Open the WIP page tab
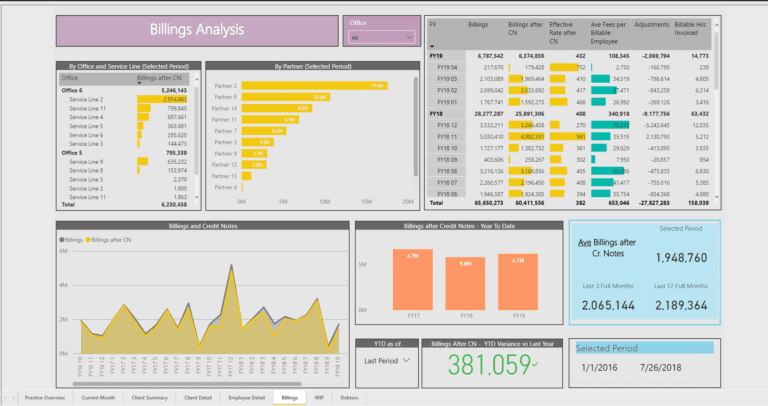Screen dimensions: 768x406 [x=319, y=398]
